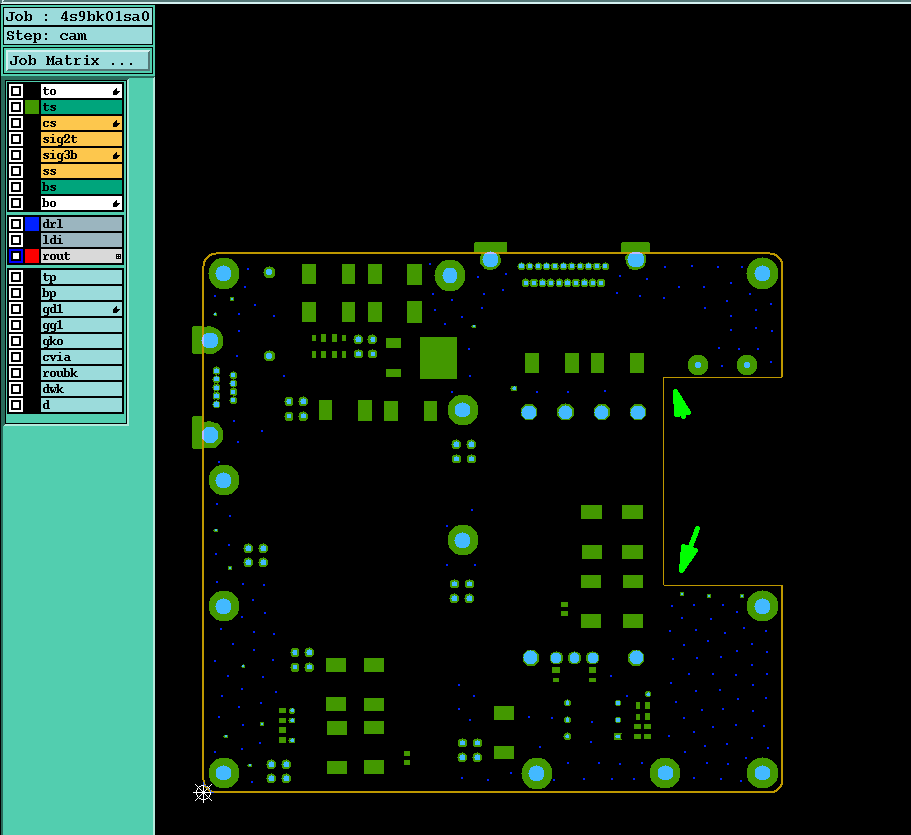Select the 'ldi' layer row
Viewport: 911px width, 835px height.
(81, 239)
